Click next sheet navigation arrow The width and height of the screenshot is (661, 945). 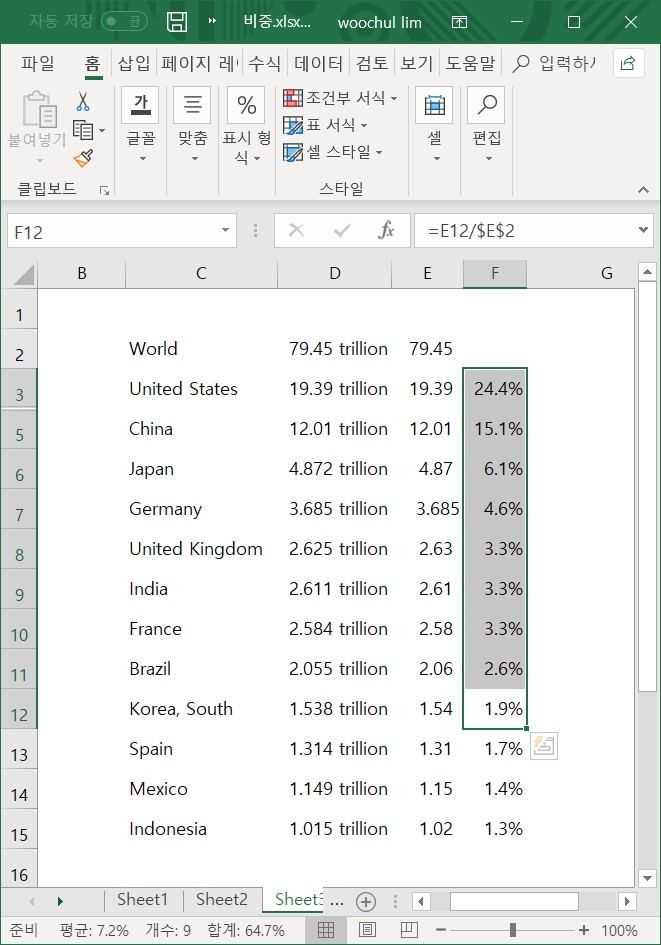click(x=60, y=902)
